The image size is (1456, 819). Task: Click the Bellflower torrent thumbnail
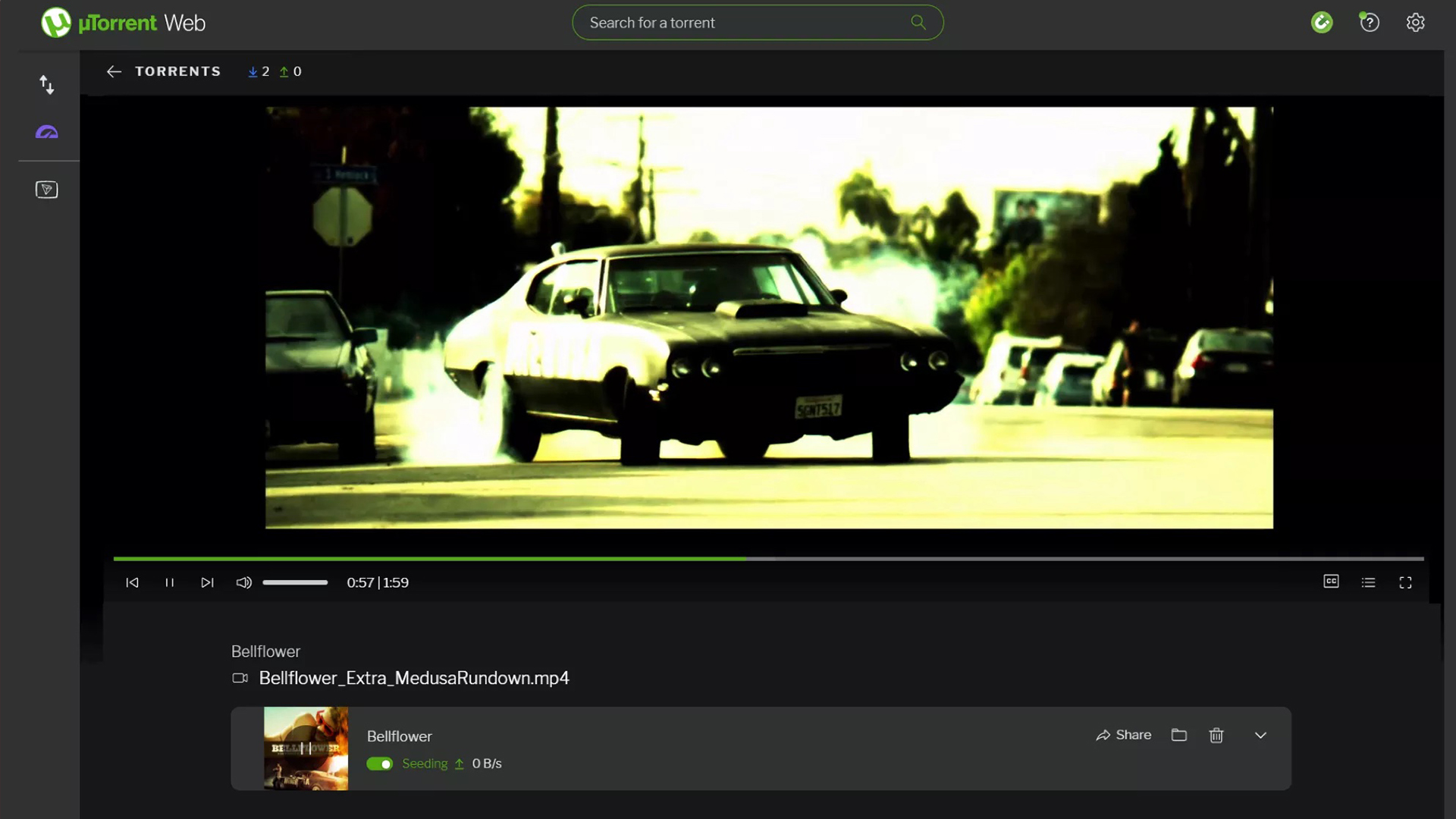click(x=306, y=748)
